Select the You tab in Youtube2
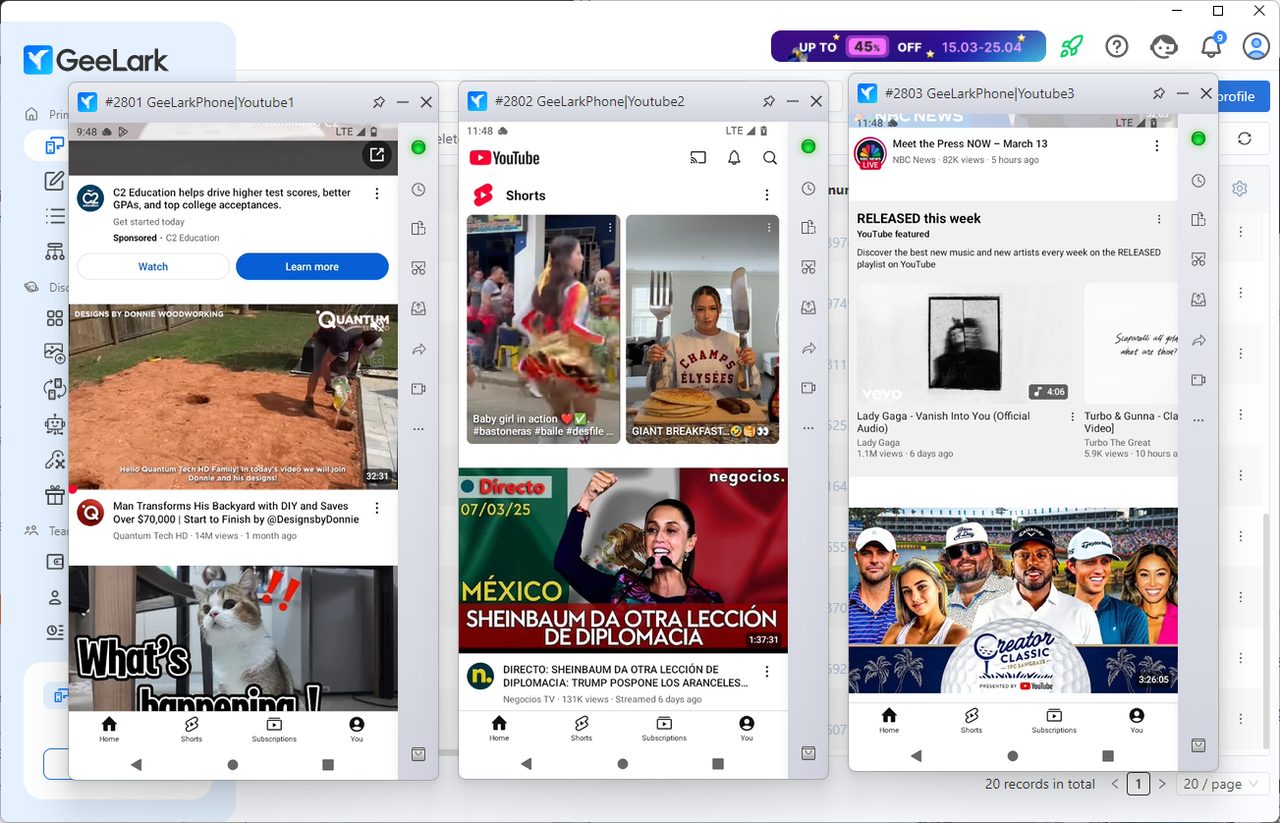1280x823 pixels. pyautogui.click(x=746, y=728)
